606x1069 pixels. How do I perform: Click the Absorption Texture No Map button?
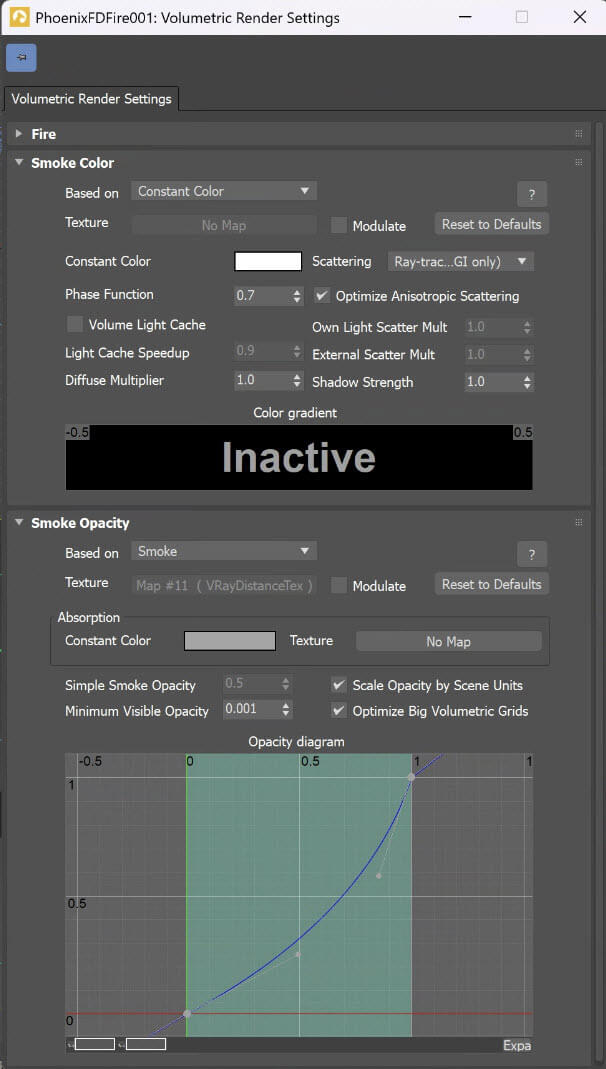coord(449,641)
